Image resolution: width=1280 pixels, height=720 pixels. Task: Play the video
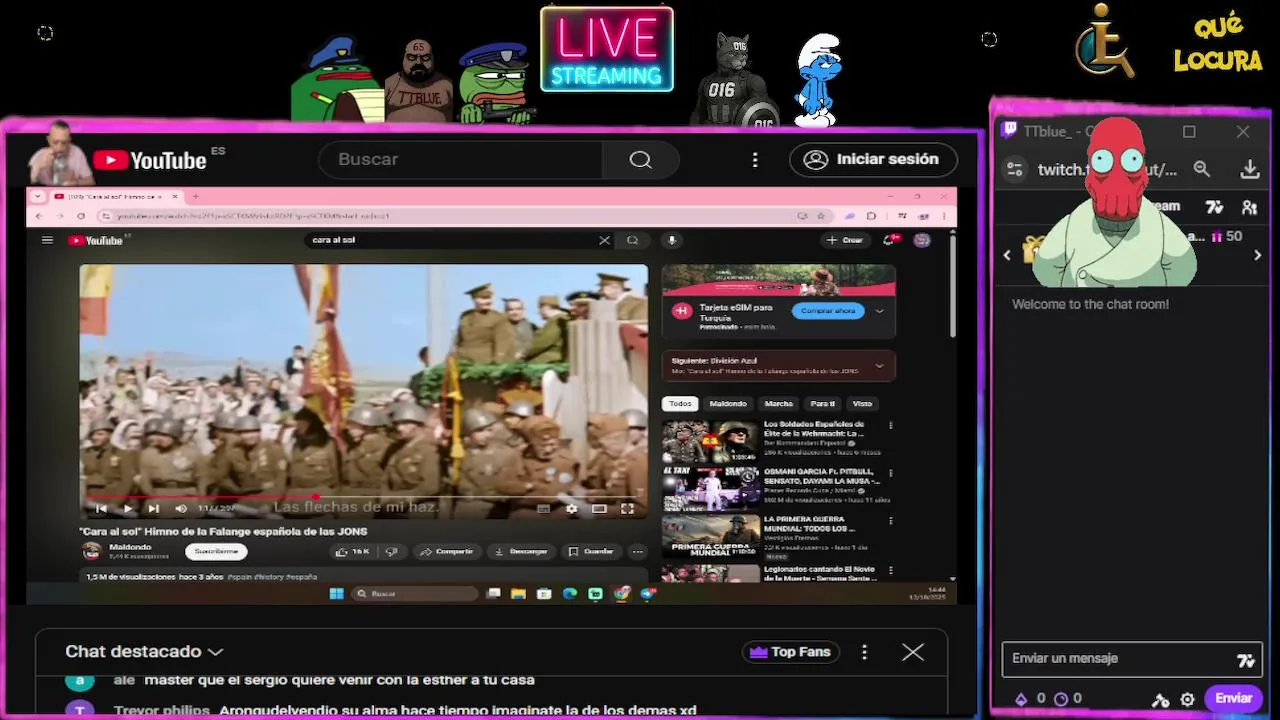127,508
